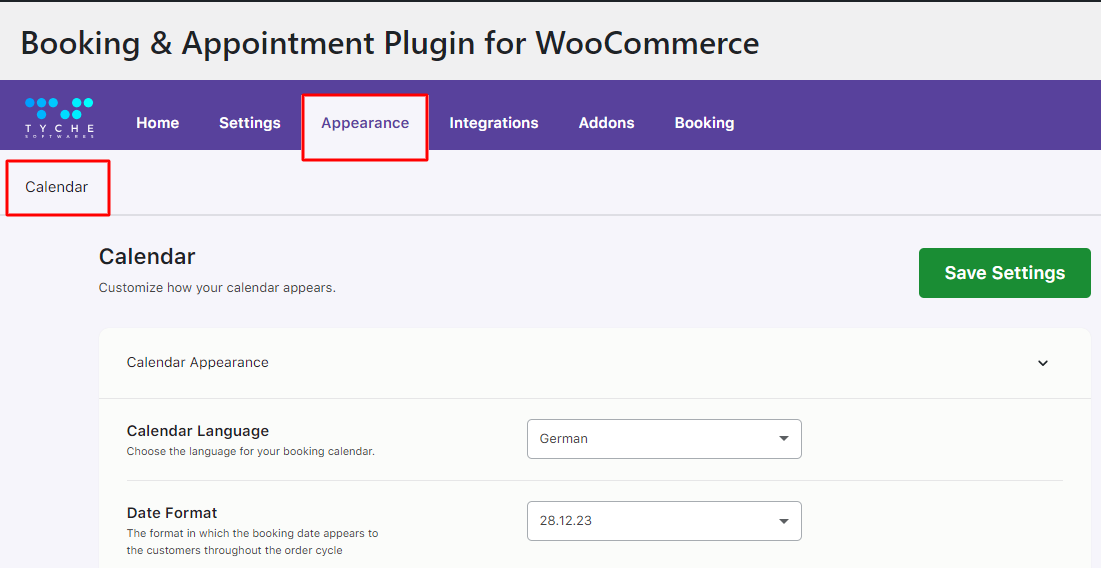Click the large 'Calendar' page heading
The image size is (1101, 568).
[147, 256]
